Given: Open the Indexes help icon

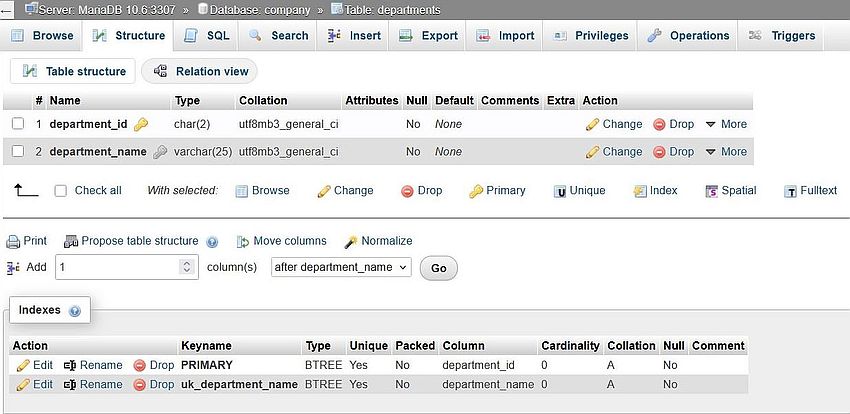Looking at the screenshot, I should (75, 311).
